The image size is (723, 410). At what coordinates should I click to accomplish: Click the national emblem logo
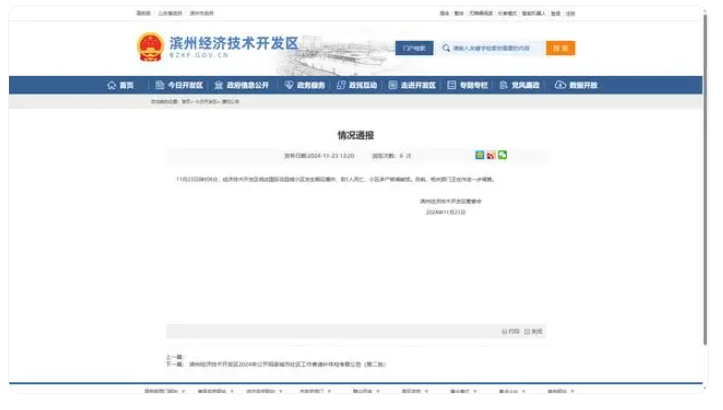point(150,48)
